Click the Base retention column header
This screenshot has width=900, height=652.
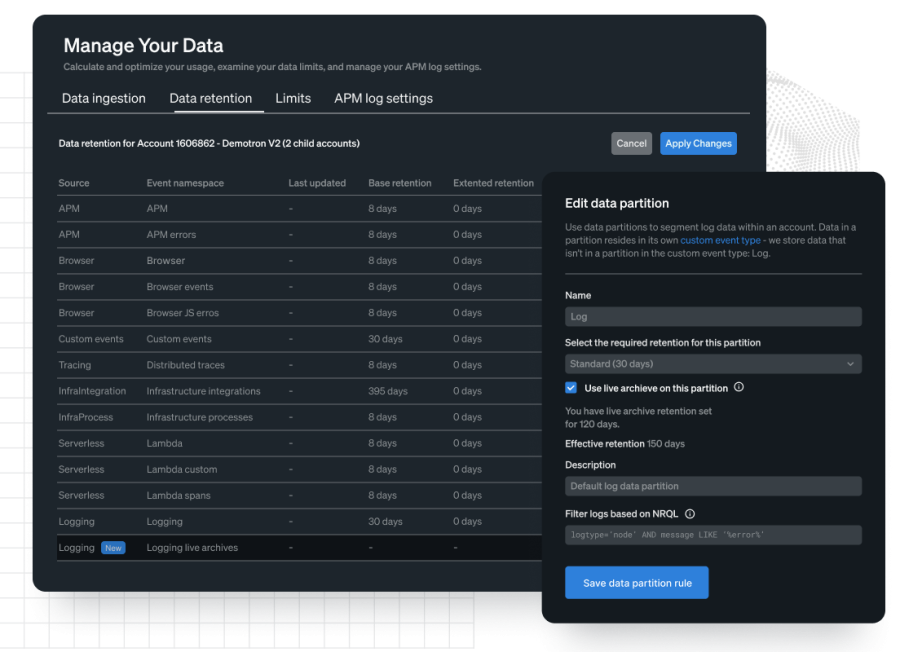click(400, 183)
